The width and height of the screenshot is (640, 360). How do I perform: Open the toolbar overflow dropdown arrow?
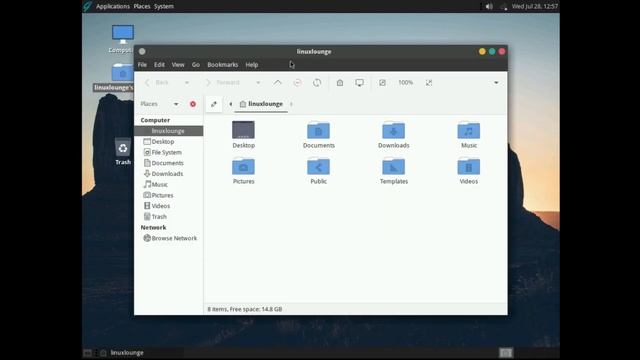coord(496,82)
